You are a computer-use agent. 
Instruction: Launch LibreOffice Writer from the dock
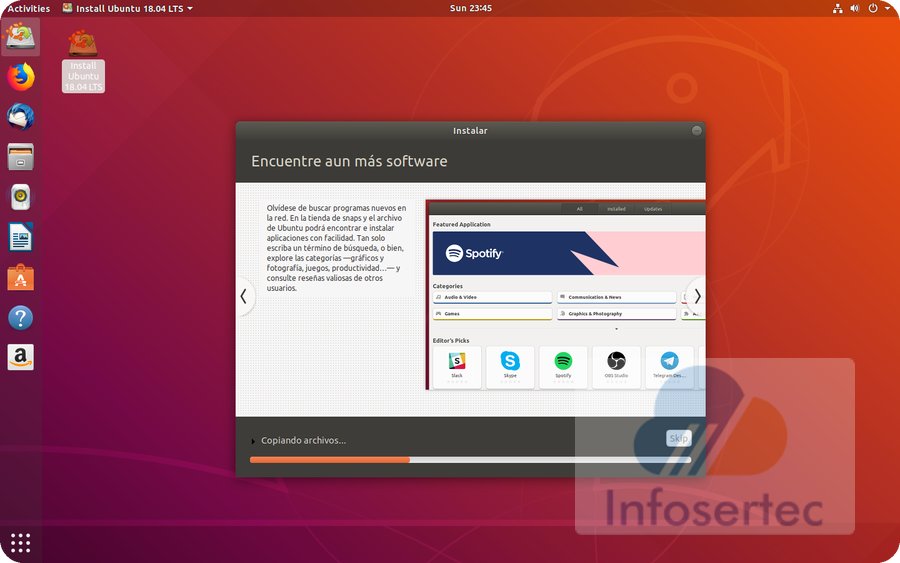point(20,237)
